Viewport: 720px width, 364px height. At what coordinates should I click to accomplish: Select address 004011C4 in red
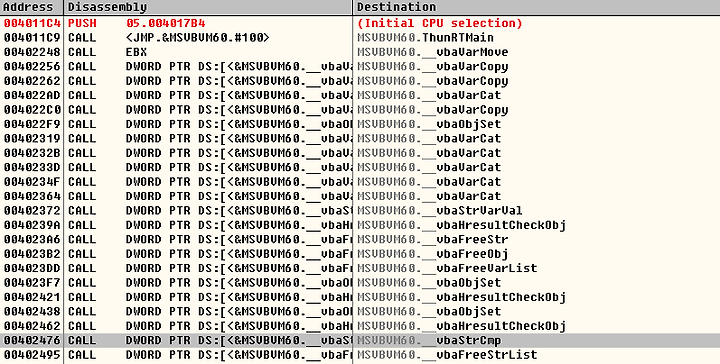tap(32, 23)
